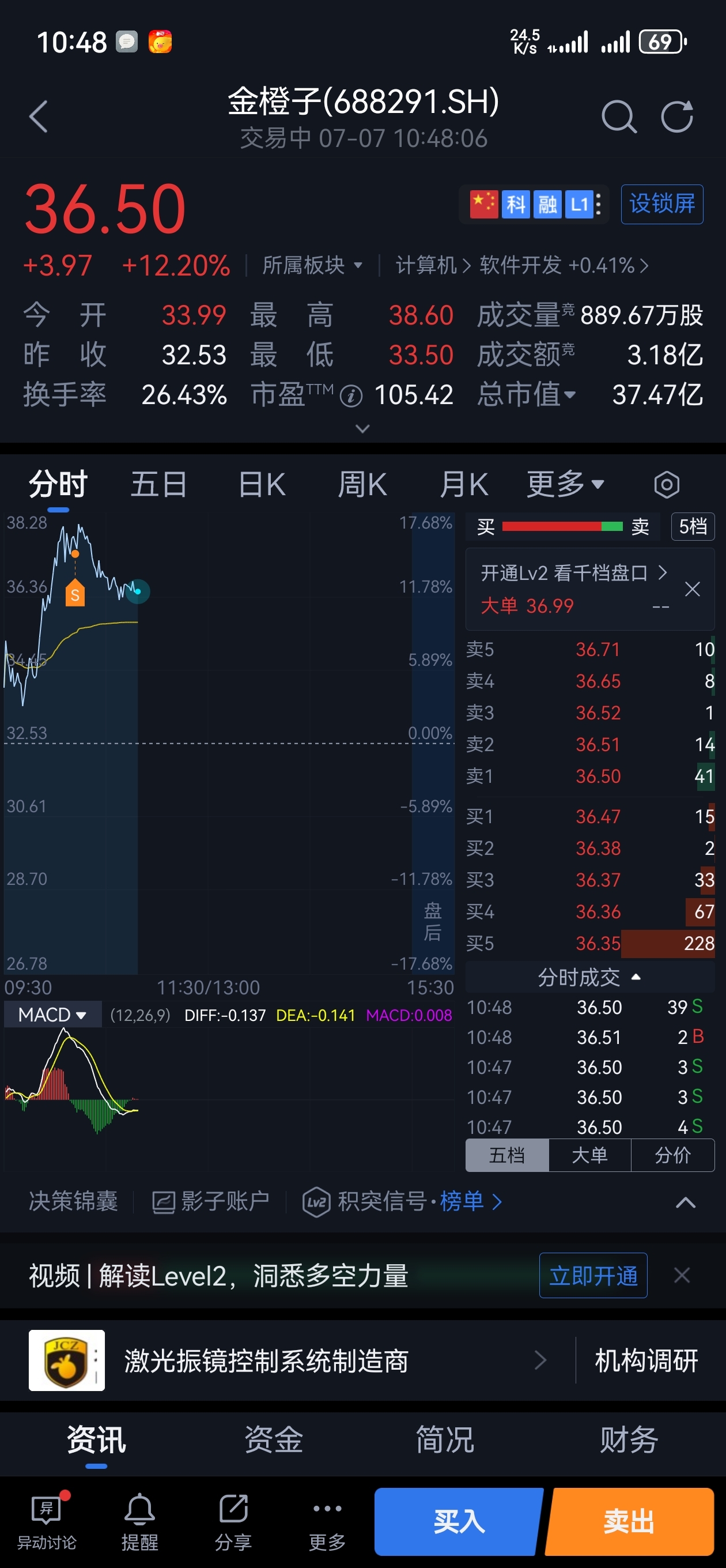Tap the JCZ company logo
Image resolution: width=726 pixels, height=1568 pixels.
point(66,1360)
